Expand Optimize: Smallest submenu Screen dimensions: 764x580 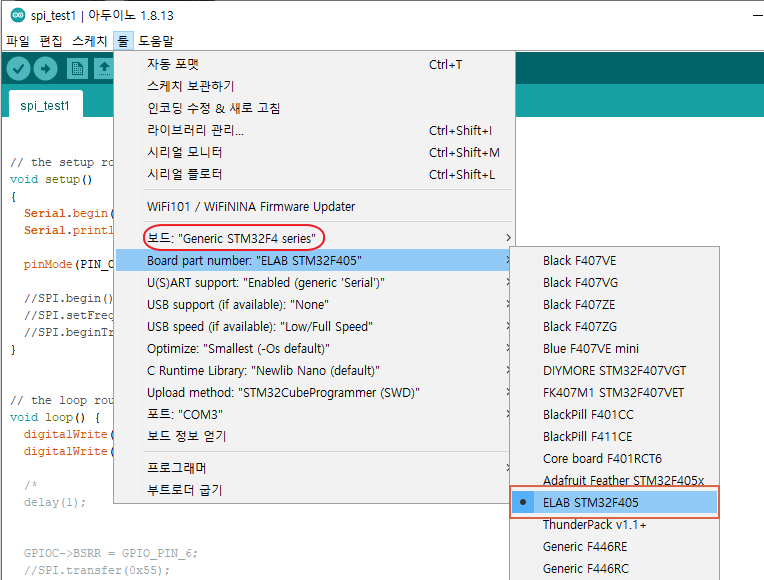(315, 348)
